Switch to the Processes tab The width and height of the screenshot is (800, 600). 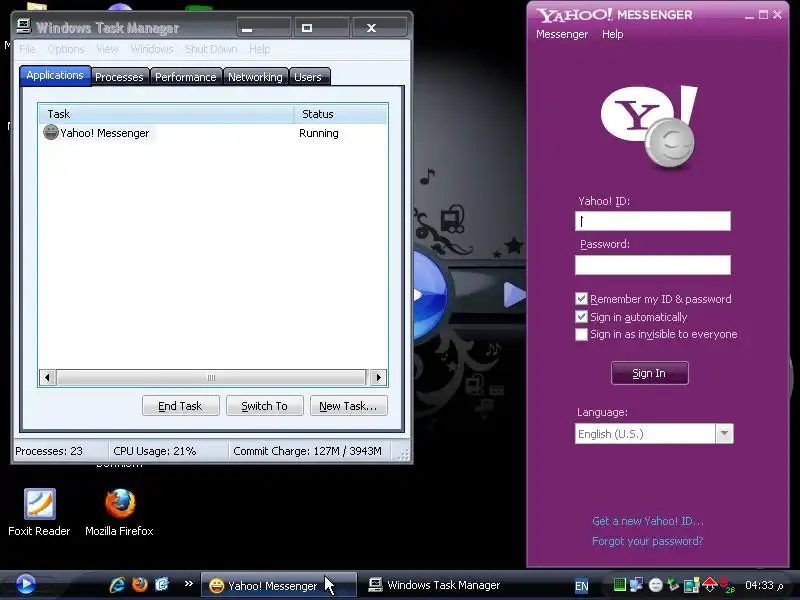point(119,77)
